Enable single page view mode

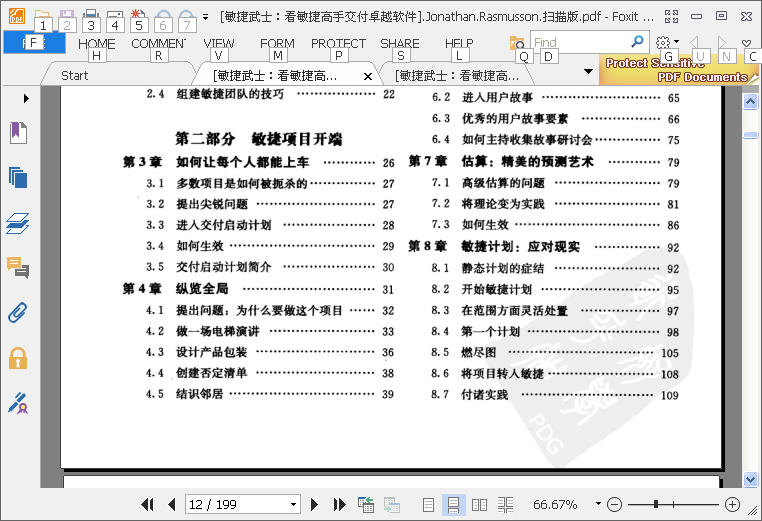tap(428, 505)
